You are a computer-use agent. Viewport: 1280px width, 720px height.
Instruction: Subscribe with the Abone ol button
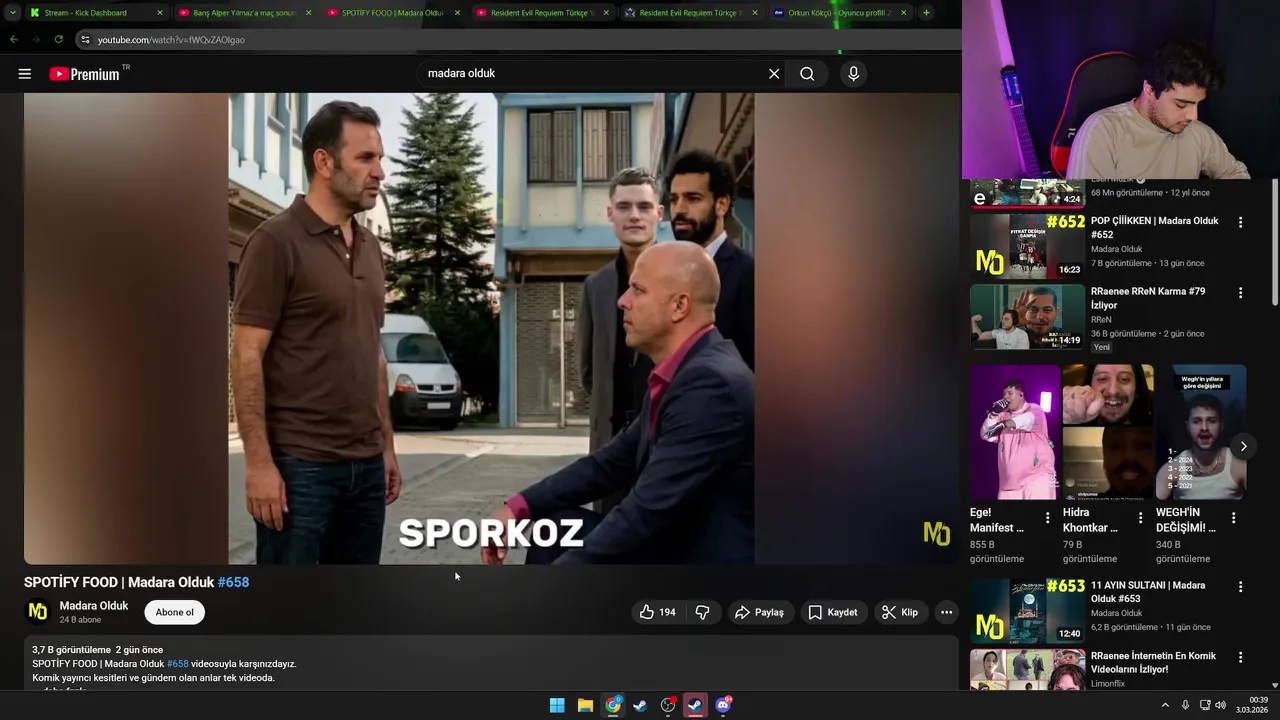click(x=174, y=612)
